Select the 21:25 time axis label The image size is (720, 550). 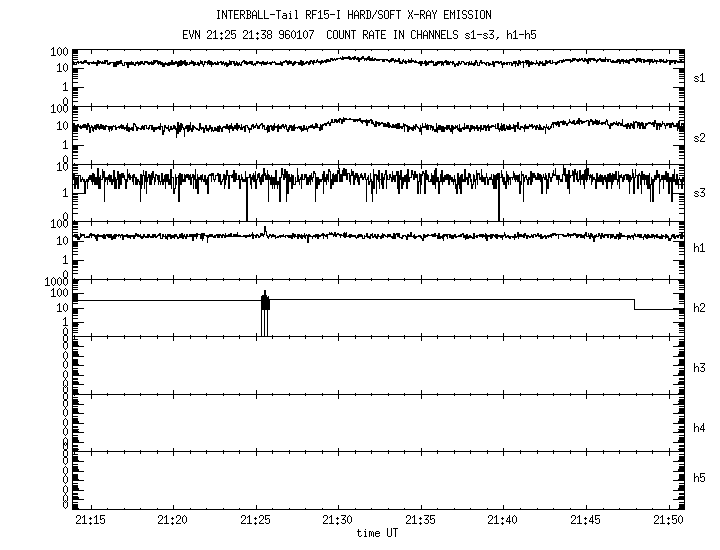256,521
